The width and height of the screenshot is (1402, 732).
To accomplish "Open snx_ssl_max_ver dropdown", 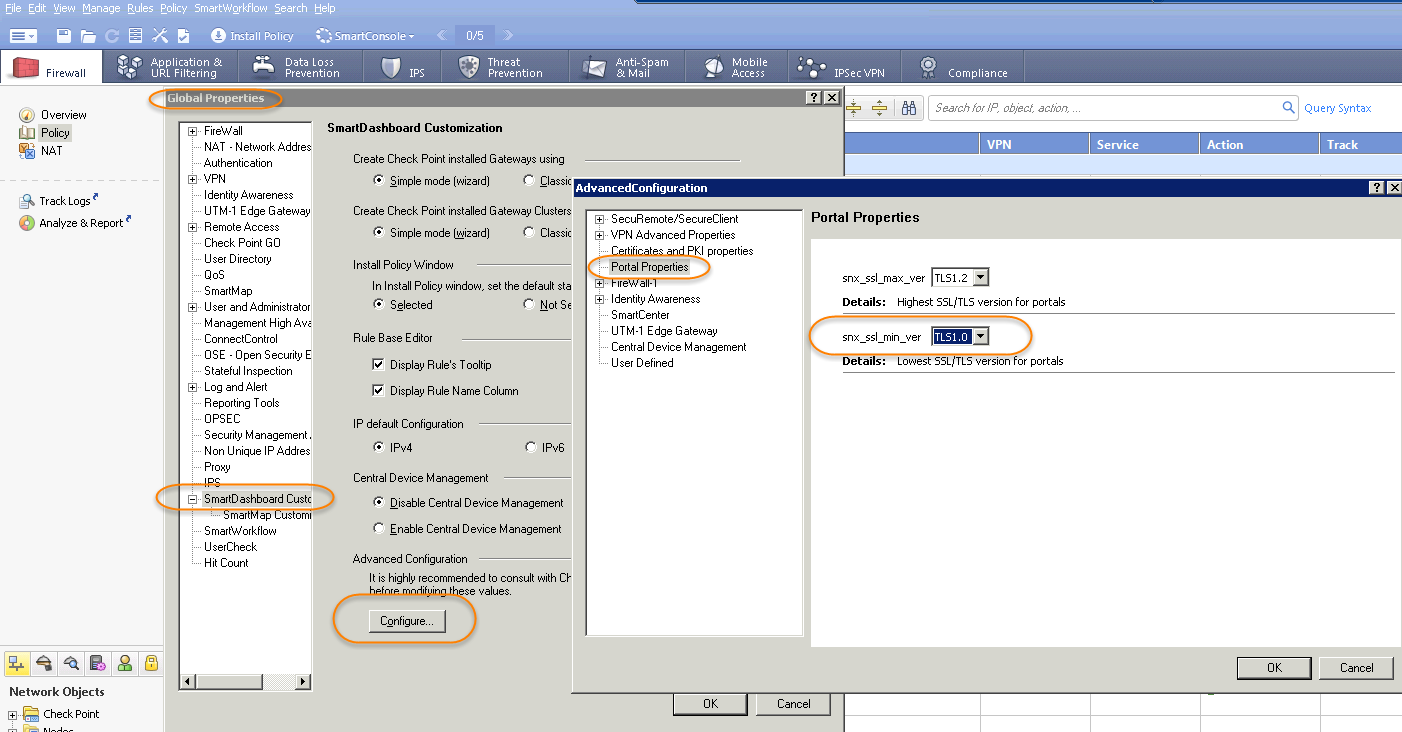I will [x=980, y=277].
